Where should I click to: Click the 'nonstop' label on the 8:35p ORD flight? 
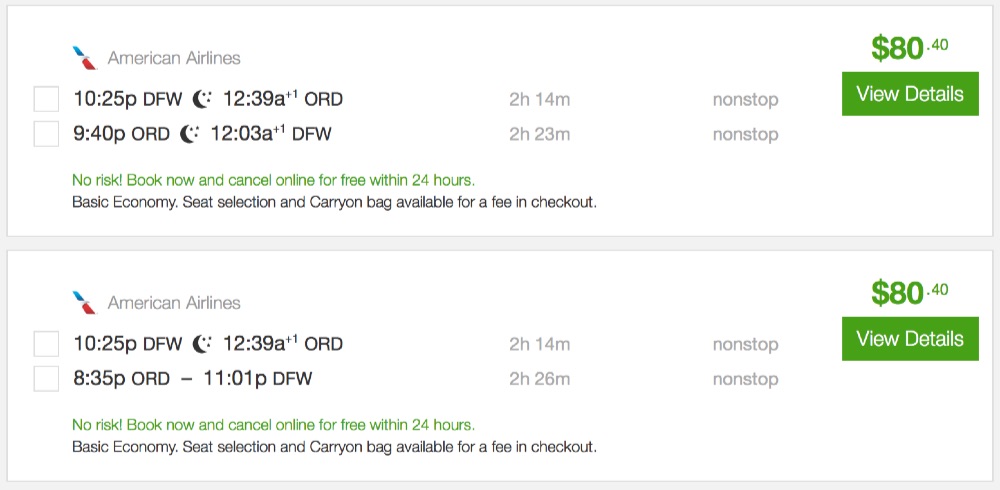click(x=745, y=379)
